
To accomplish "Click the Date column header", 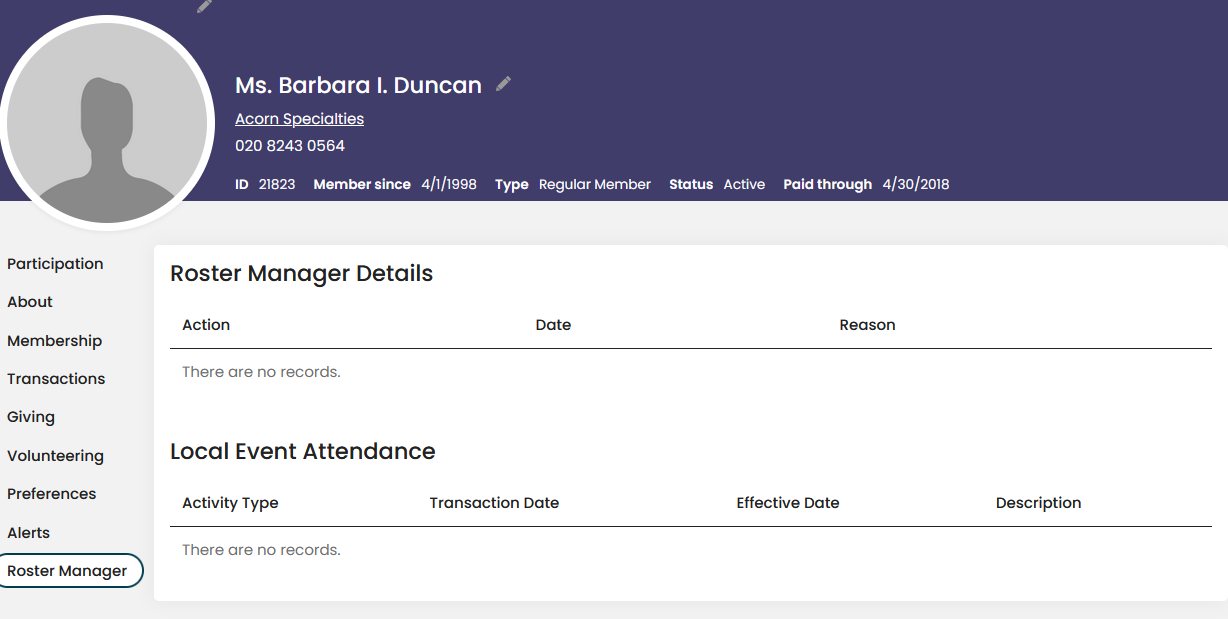I will click(x=553, y=325).
